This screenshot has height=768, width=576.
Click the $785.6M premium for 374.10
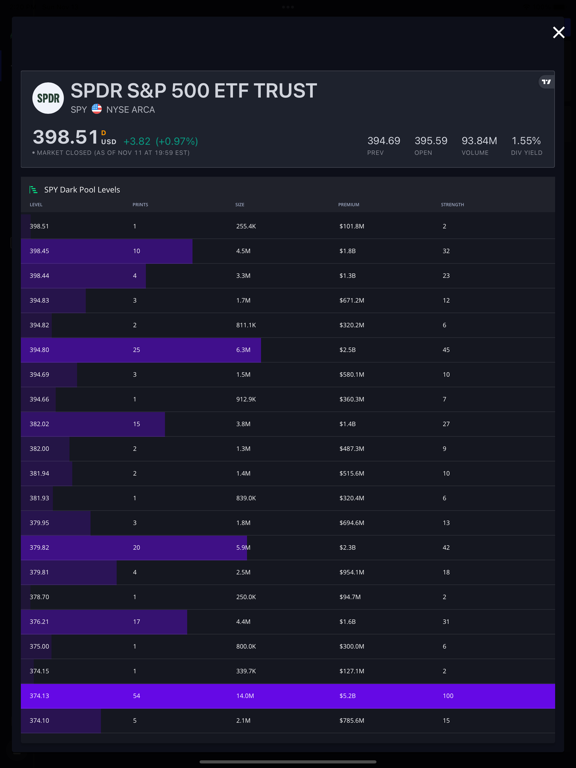point(352,720)
